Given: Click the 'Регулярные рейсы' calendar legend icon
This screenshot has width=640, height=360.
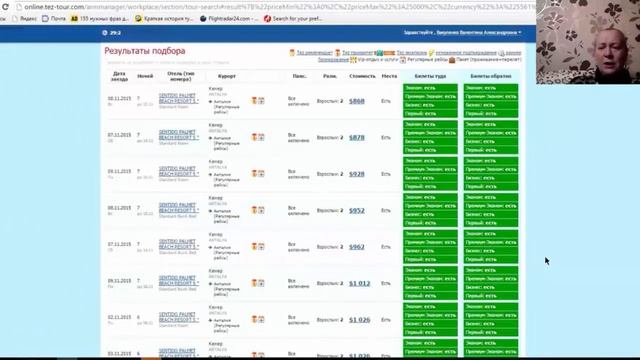Looking at the screenshot, I should pos(402,60).
